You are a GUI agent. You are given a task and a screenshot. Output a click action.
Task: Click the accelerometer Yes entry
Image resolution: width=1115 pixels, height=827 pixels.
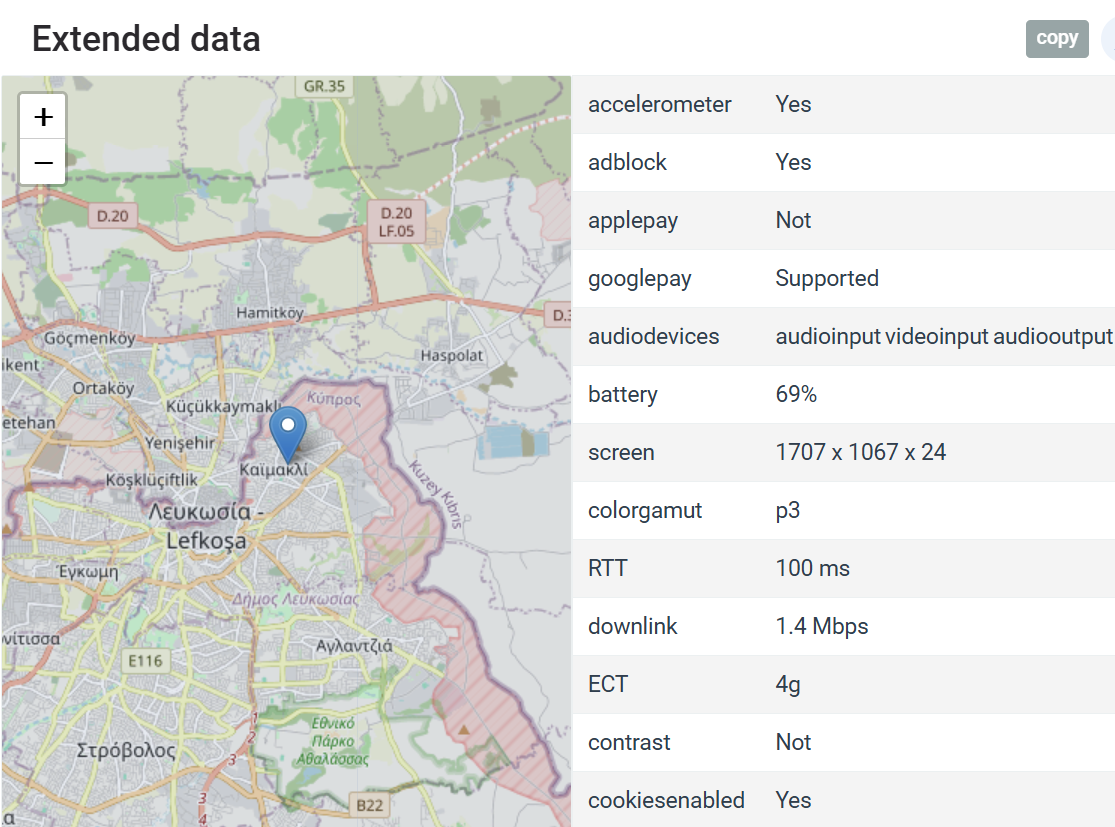click(x=793, y=104)
